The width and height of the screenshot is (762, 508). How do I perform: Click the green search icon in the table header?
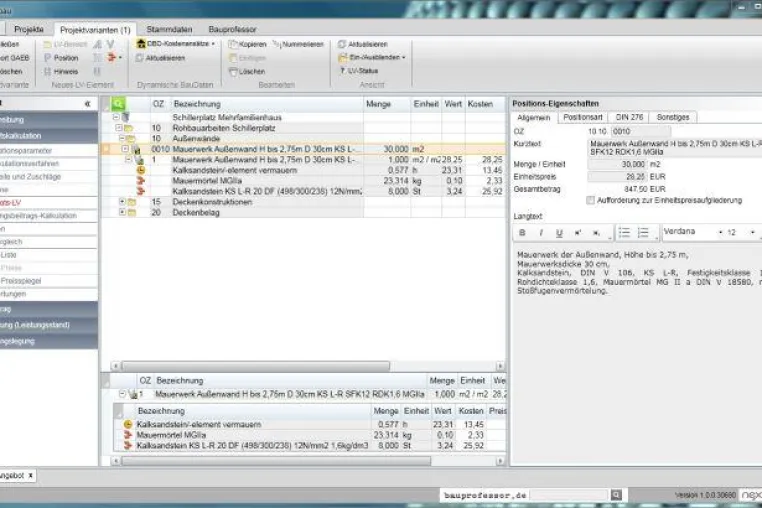(118, 104)
